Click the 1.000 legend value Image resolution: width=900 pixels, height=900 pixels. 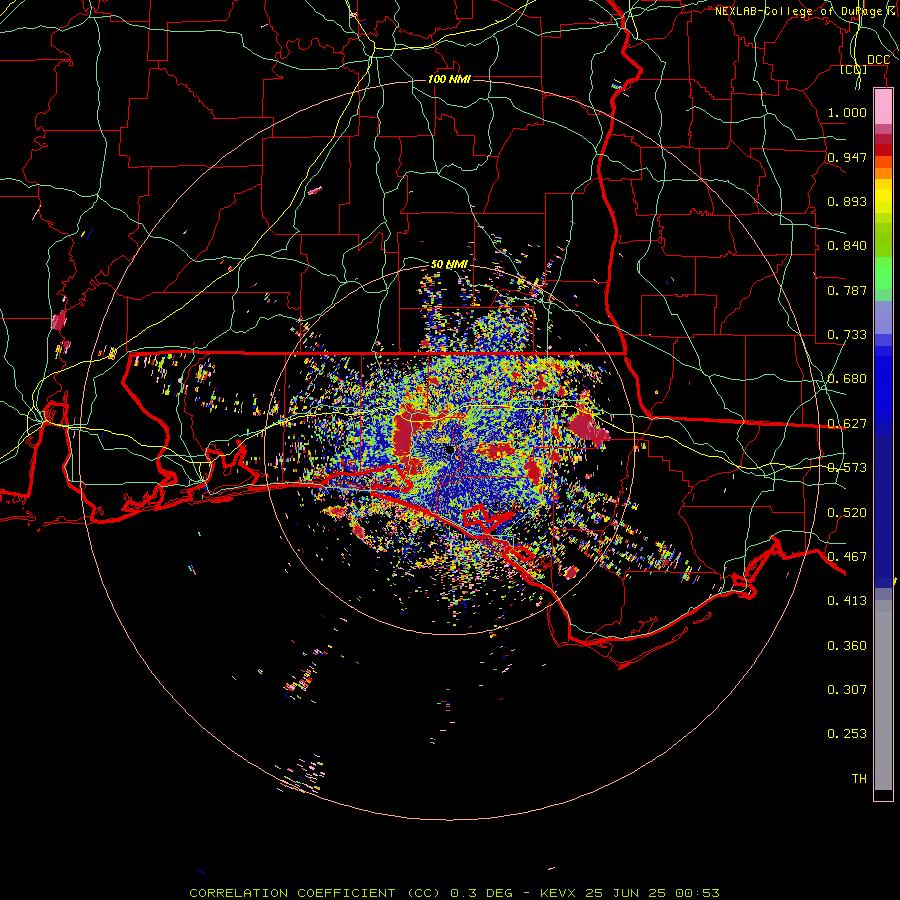tap(847, 112)
